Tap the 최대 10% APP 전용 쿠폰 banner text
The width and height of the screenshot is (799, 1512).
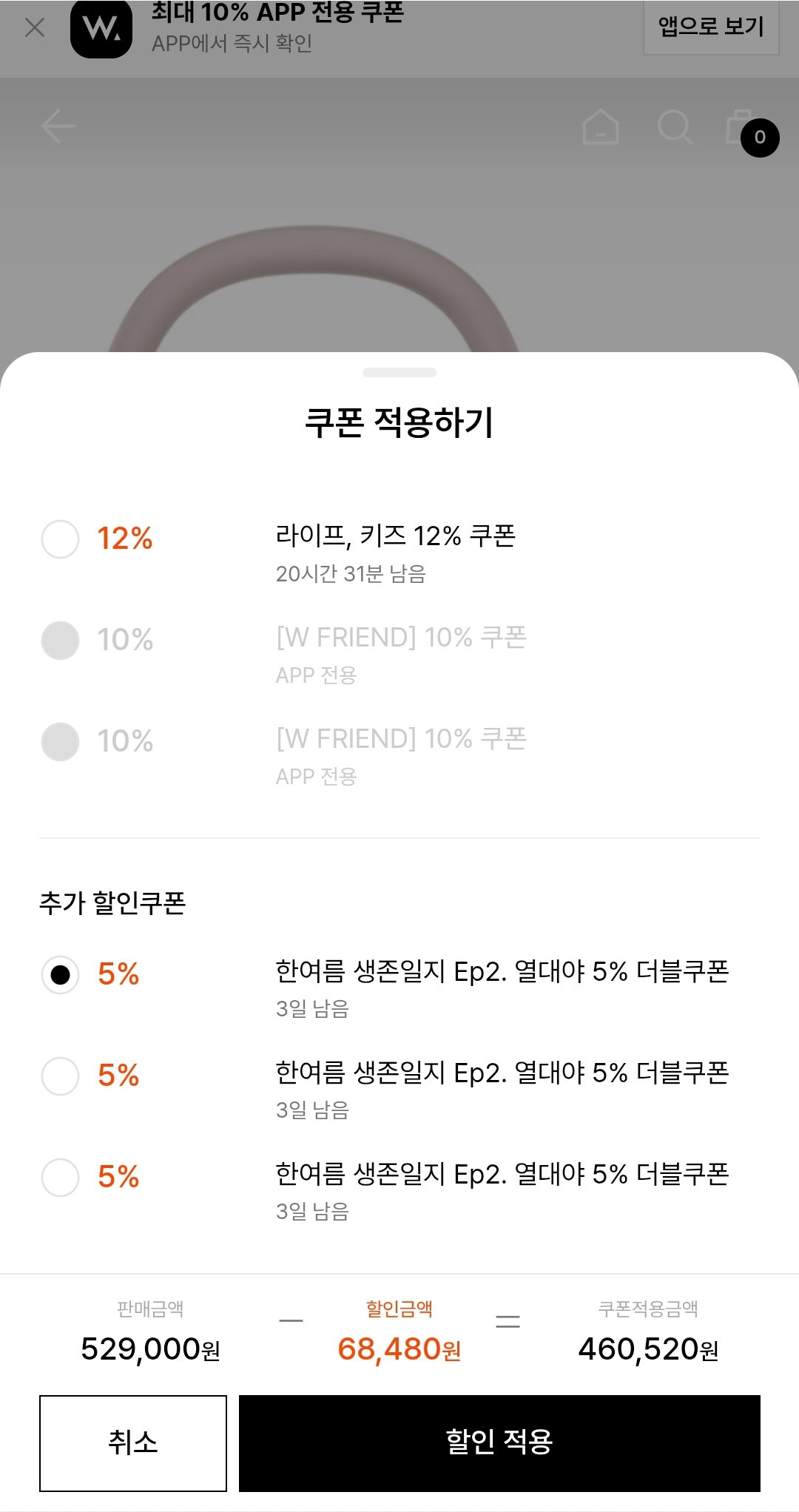click(x=277, y=12)
